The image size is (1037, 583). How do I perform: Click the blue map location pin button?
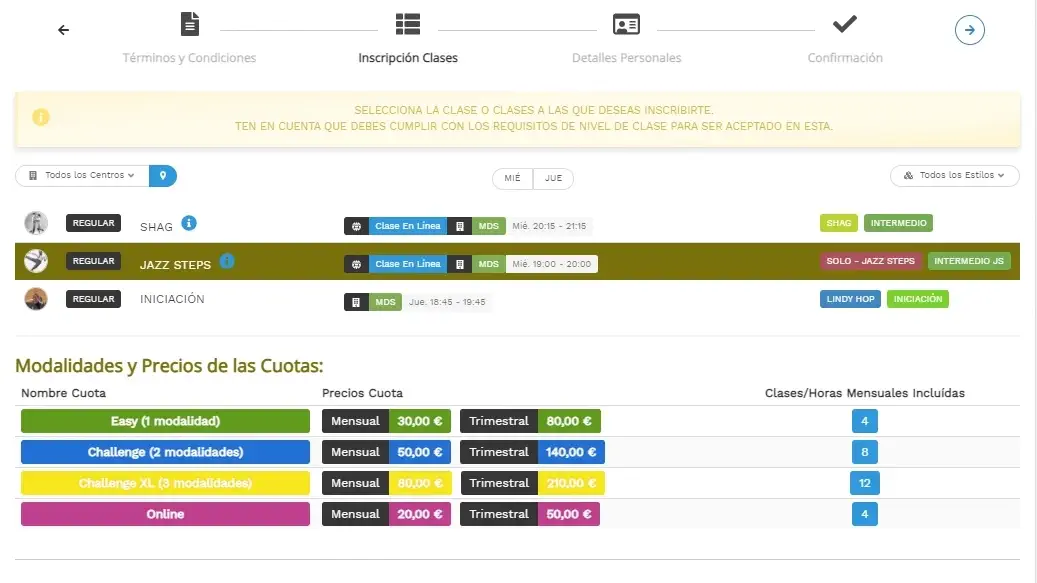click(163, 176)
